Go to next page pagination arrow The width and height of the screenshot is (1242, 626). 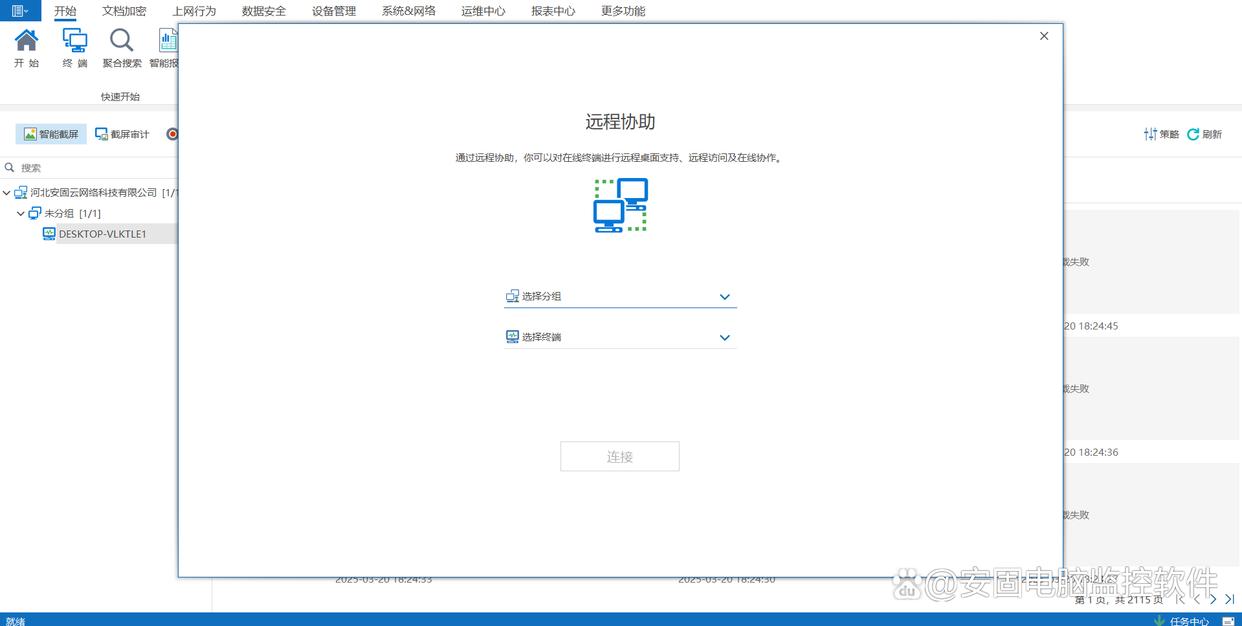[1213, 599]
